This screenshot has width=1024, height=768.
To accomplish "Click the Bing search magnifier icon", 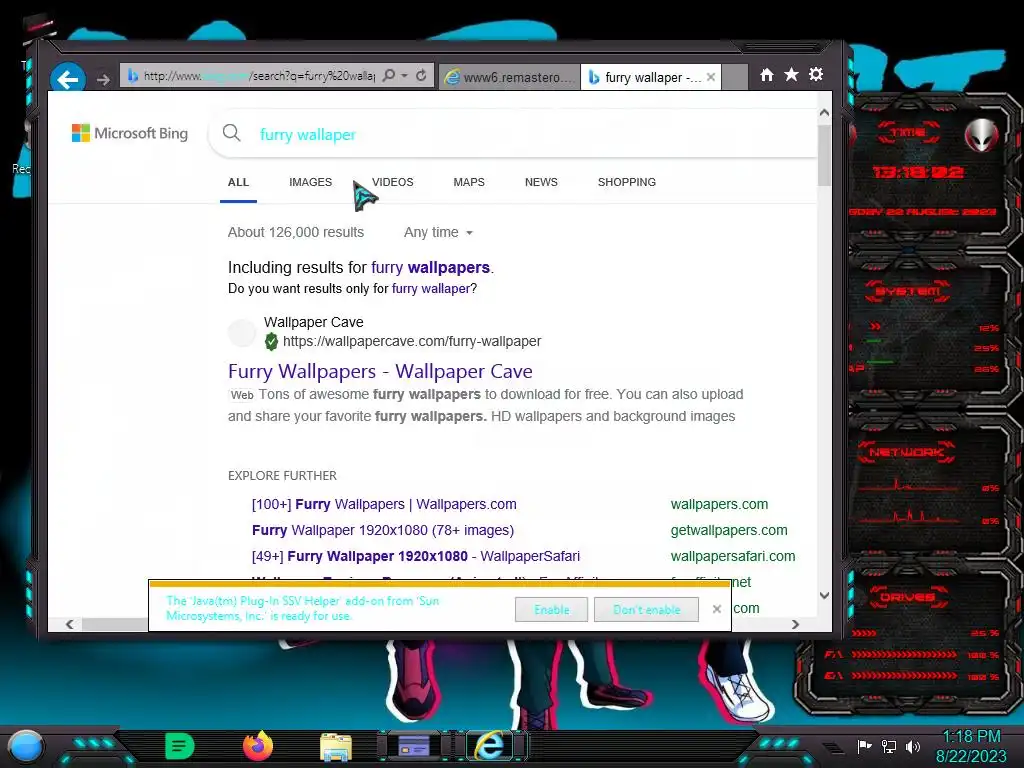I will 231,133.
